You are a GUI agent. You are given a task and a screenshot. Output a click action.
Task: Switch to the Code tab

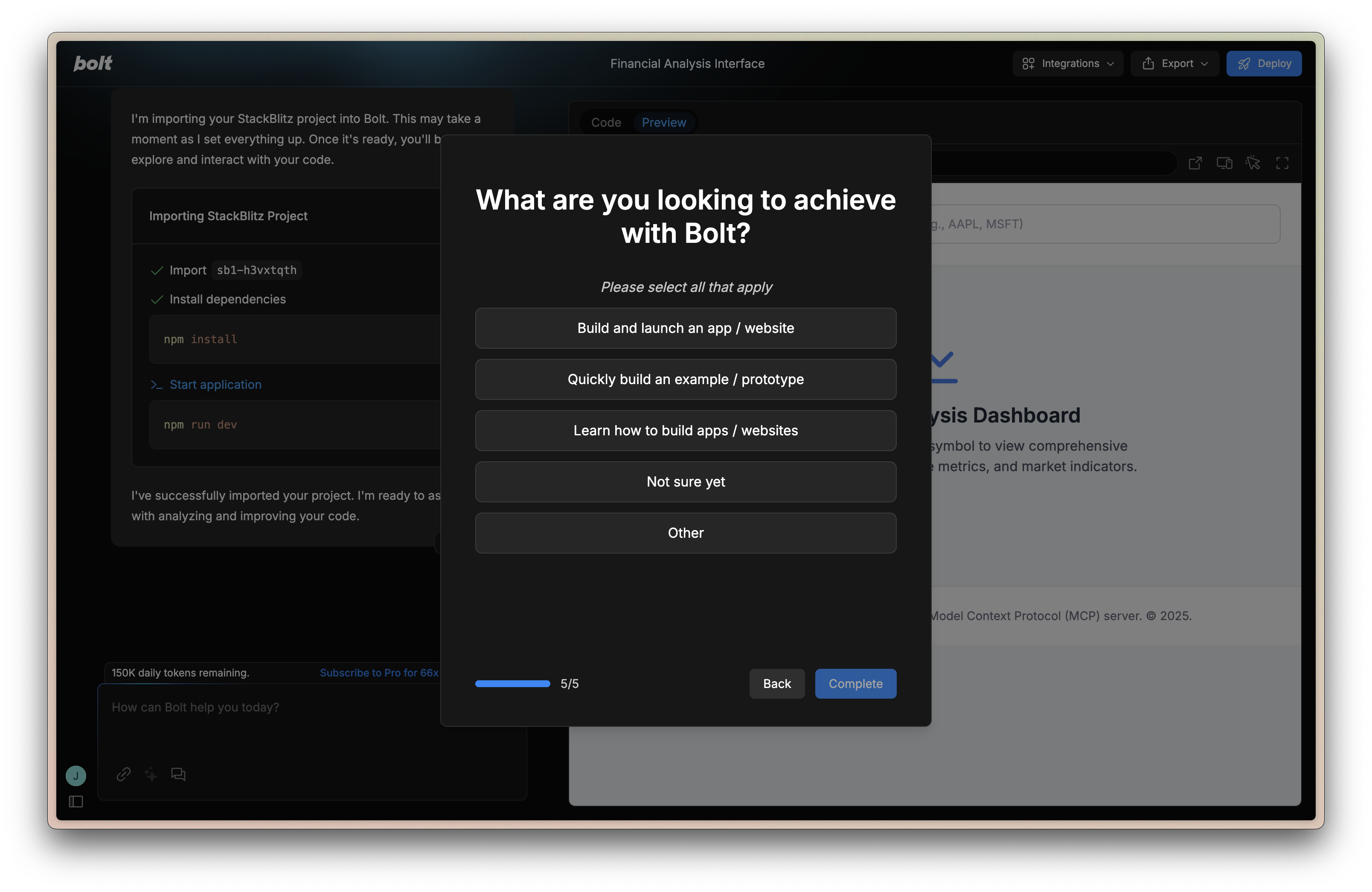click(606, 122)
